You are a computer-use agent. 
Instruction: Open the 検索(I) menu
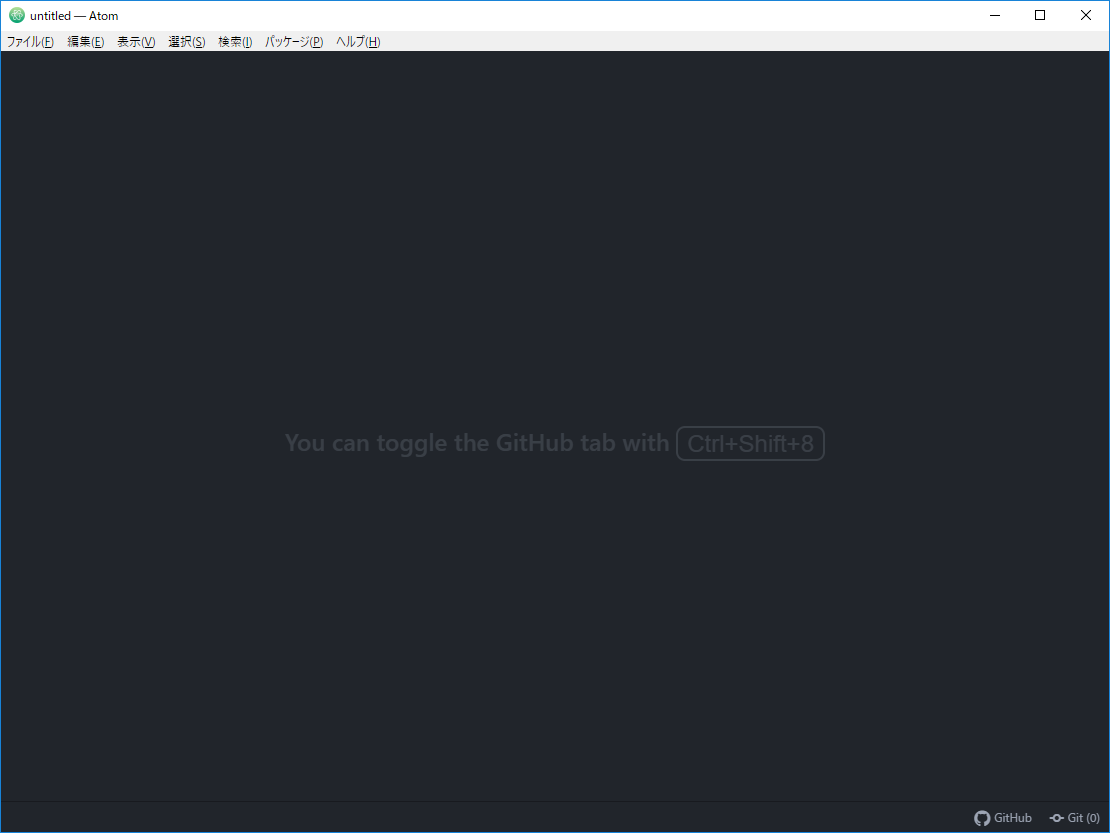tap(235, 42)
